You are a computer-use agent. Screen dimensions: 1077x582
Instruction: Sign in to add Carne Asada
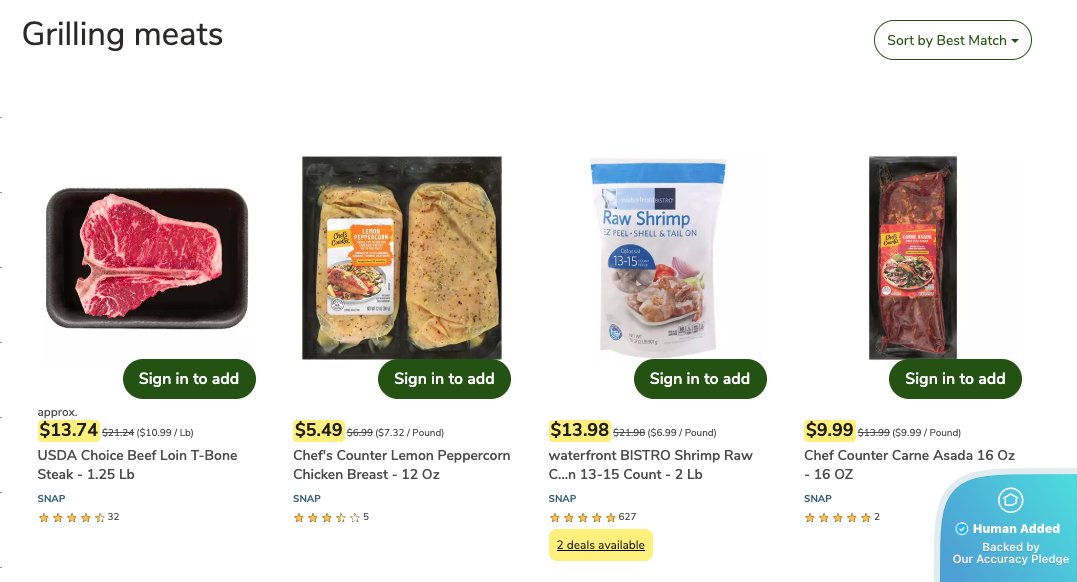pos(955,379)
